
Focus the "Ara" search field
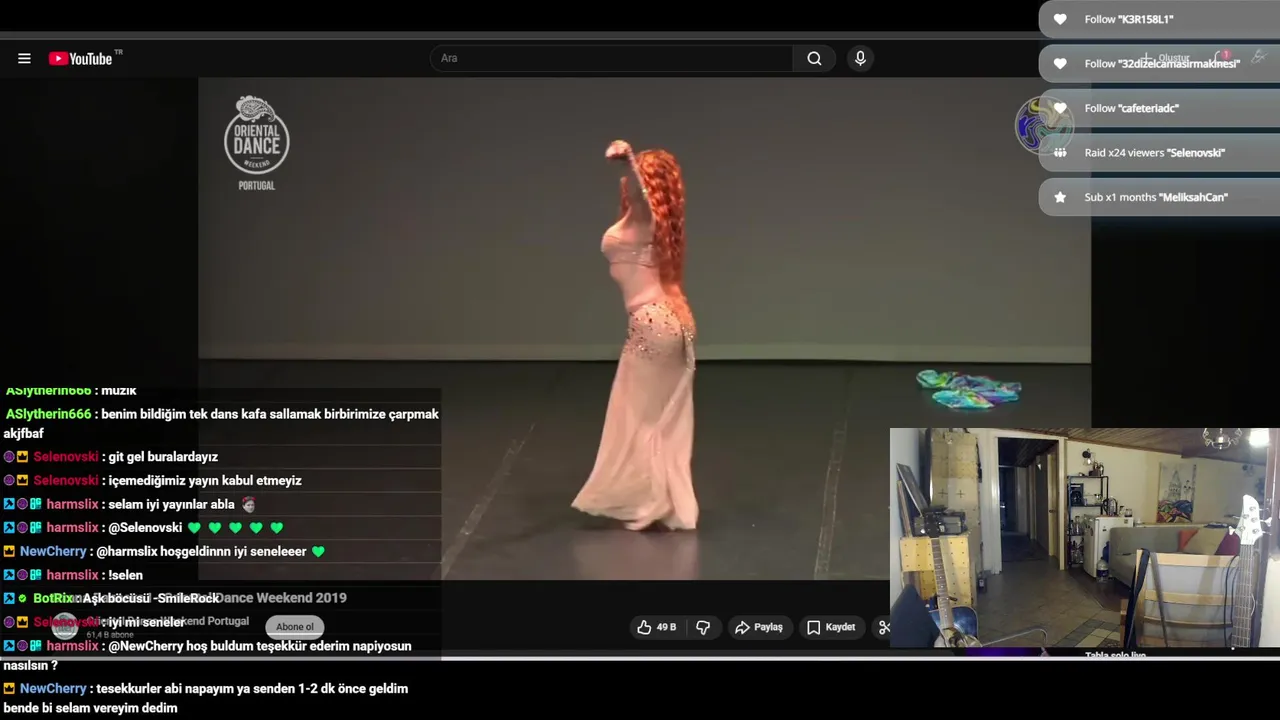611,58
